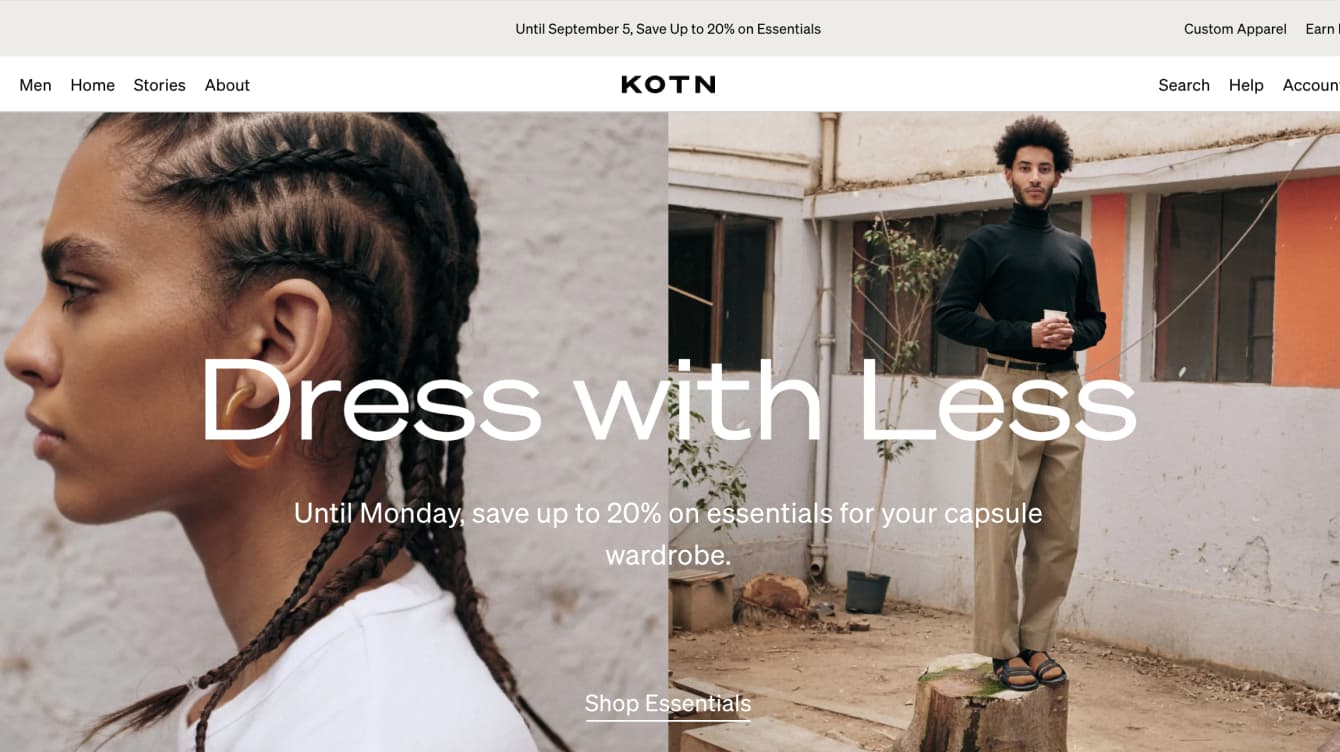Select the man in black turtleneck
The width and height of the screenshot is (1340, 752).
(1023, 400)
